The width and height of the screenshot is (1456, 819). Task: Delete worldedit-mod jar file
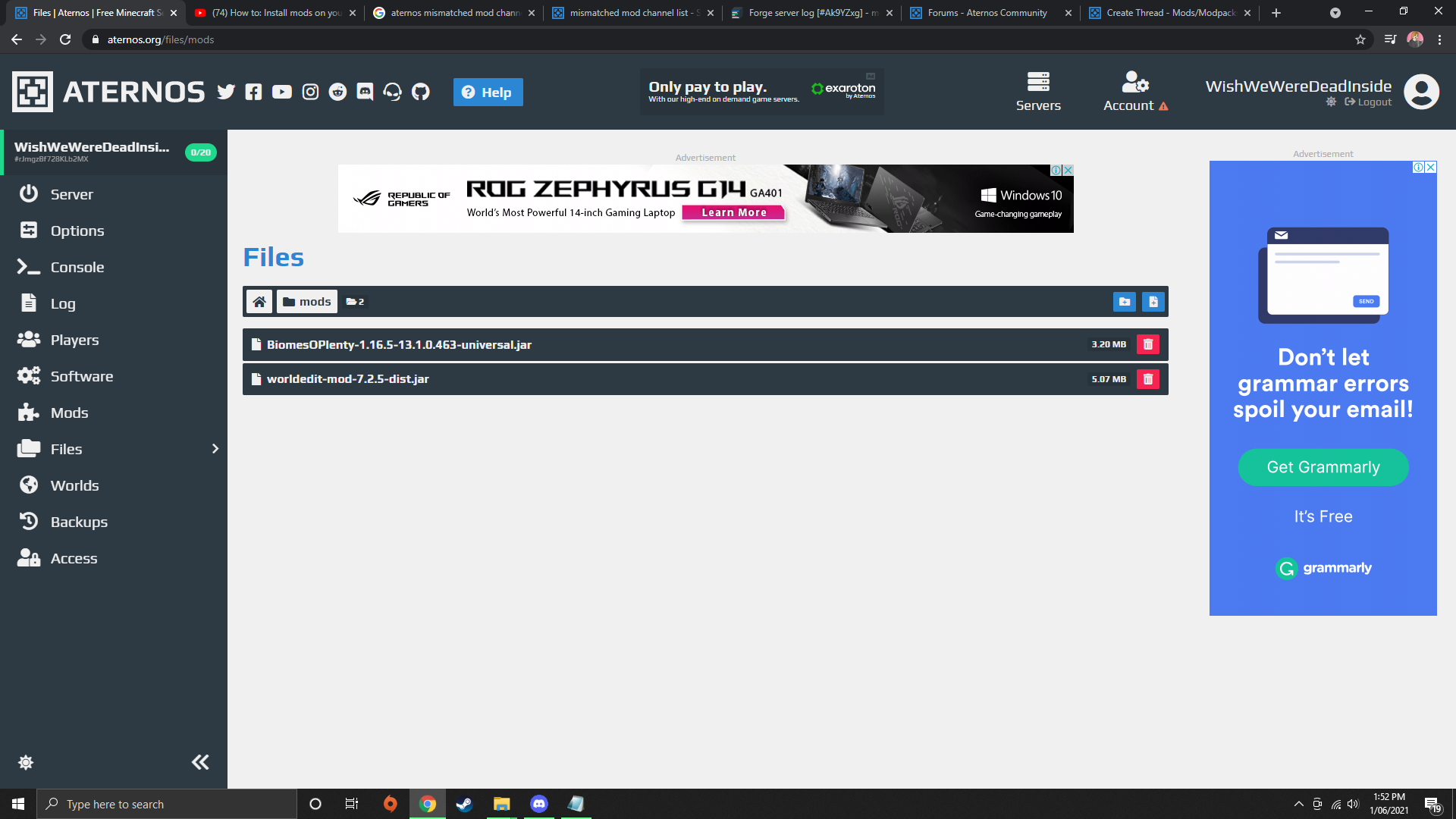(1148, 379)
